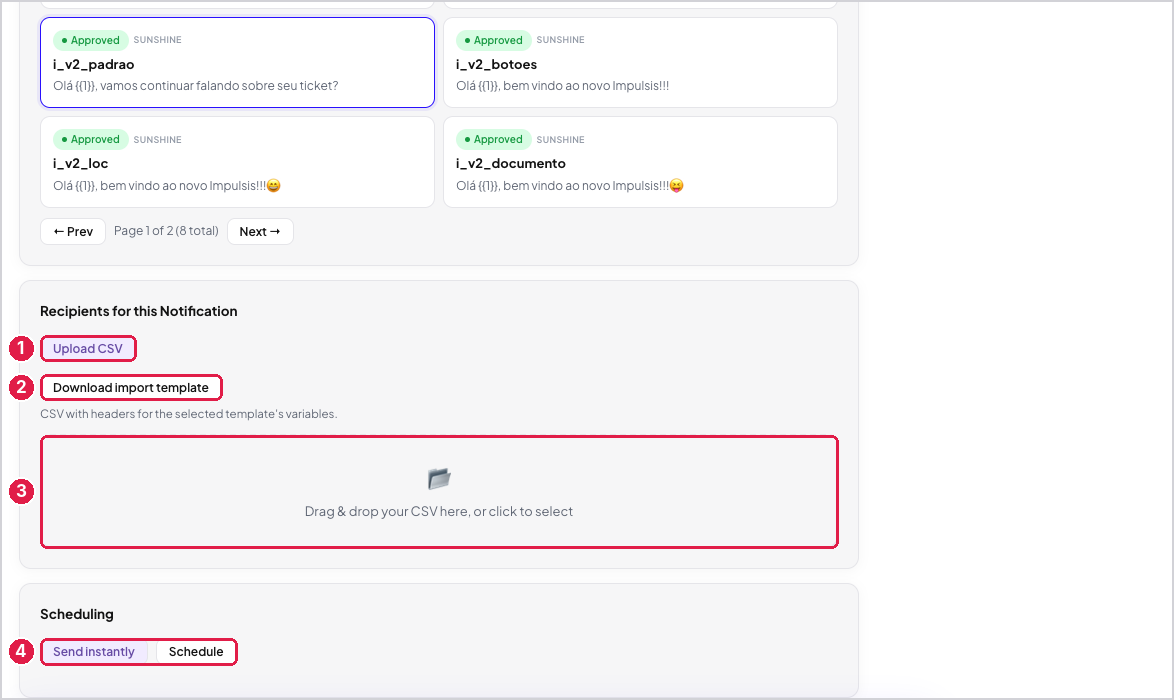The width and height of the screenshot is (1174, 700).
Task: Click 'vamos continuar falando sobre seu ticket?' text
Action: [219, 86]
